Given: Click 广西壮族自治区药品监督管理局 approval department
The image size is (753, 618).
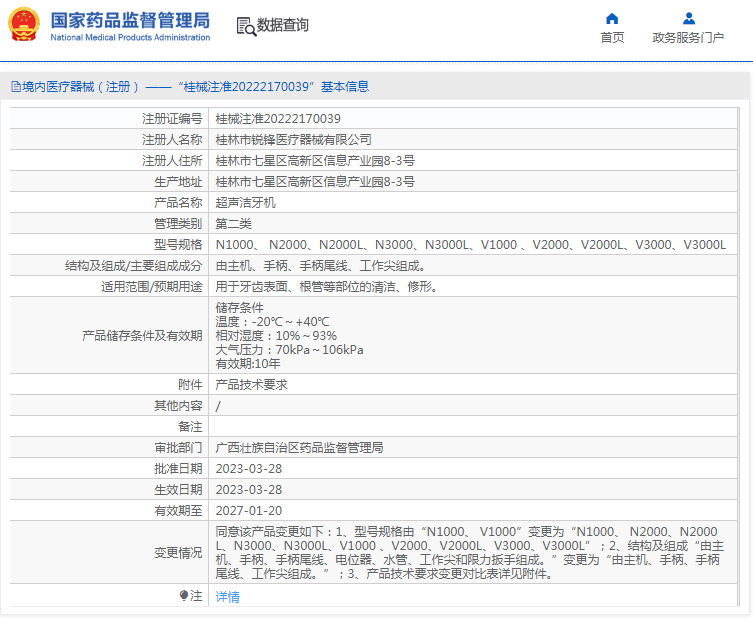Looking at the screenshot, I should pyautogui.click(x=299, y=448).
